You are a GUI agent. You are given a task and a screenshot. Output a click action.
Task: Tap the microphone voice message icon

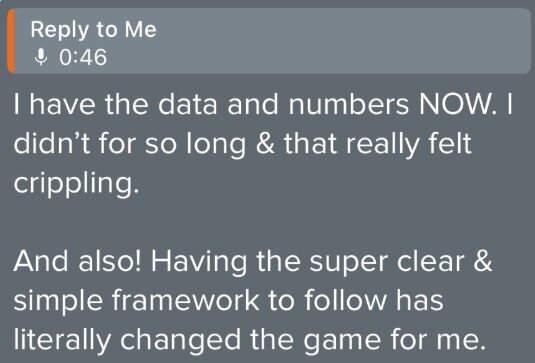41,57
